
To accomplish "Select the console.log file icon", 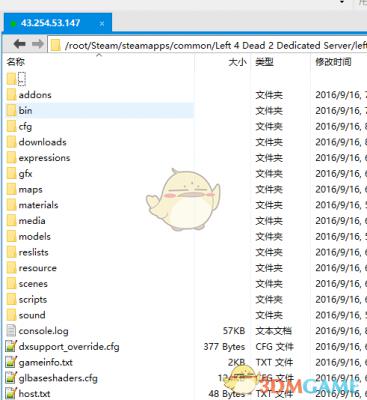I will [x=11, y=331].
